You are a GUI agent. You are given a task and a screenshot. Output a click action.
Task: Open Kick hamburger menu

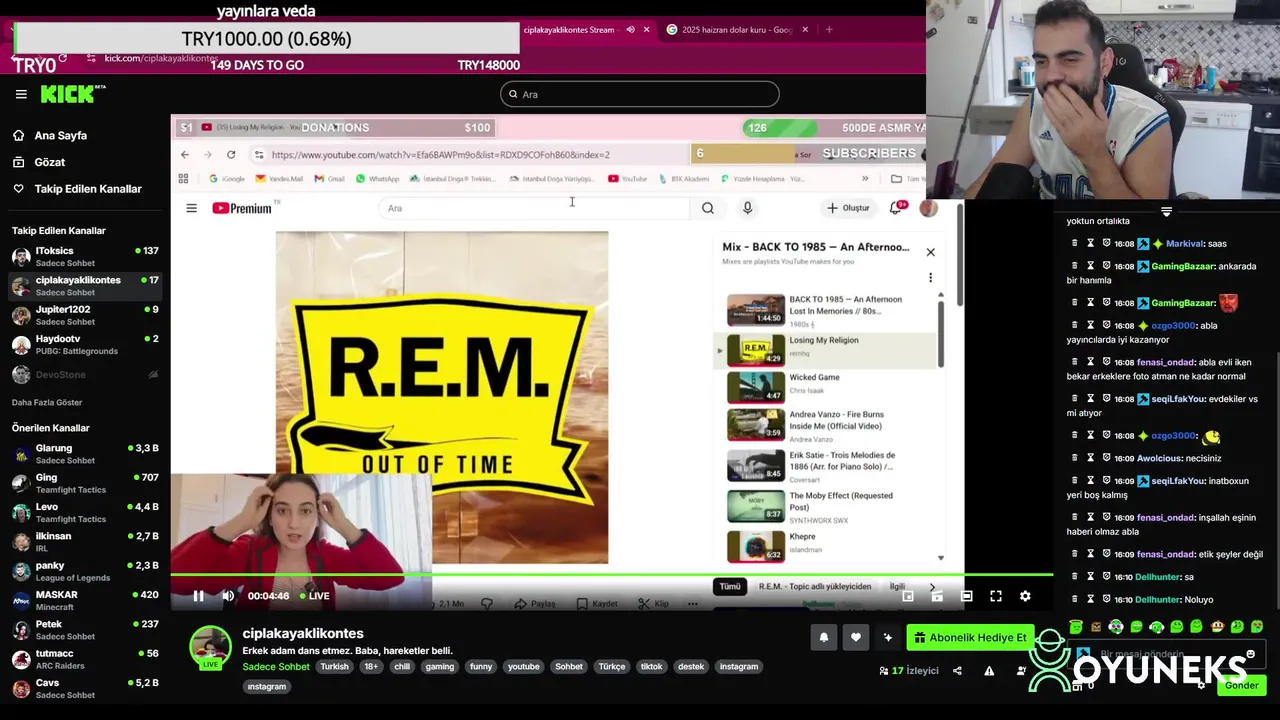pyautogui.click(x=21, y=94)
